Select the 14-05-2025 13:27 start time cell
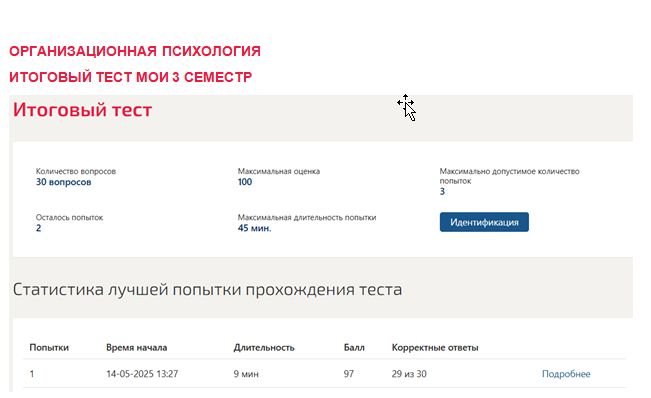This screenshot has width=651, height=398. 142,374
